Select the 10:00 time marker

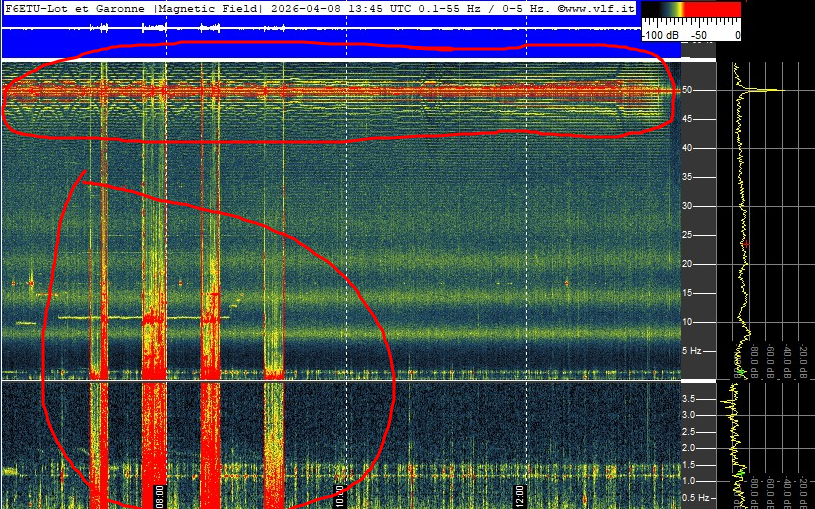(340, 494)
